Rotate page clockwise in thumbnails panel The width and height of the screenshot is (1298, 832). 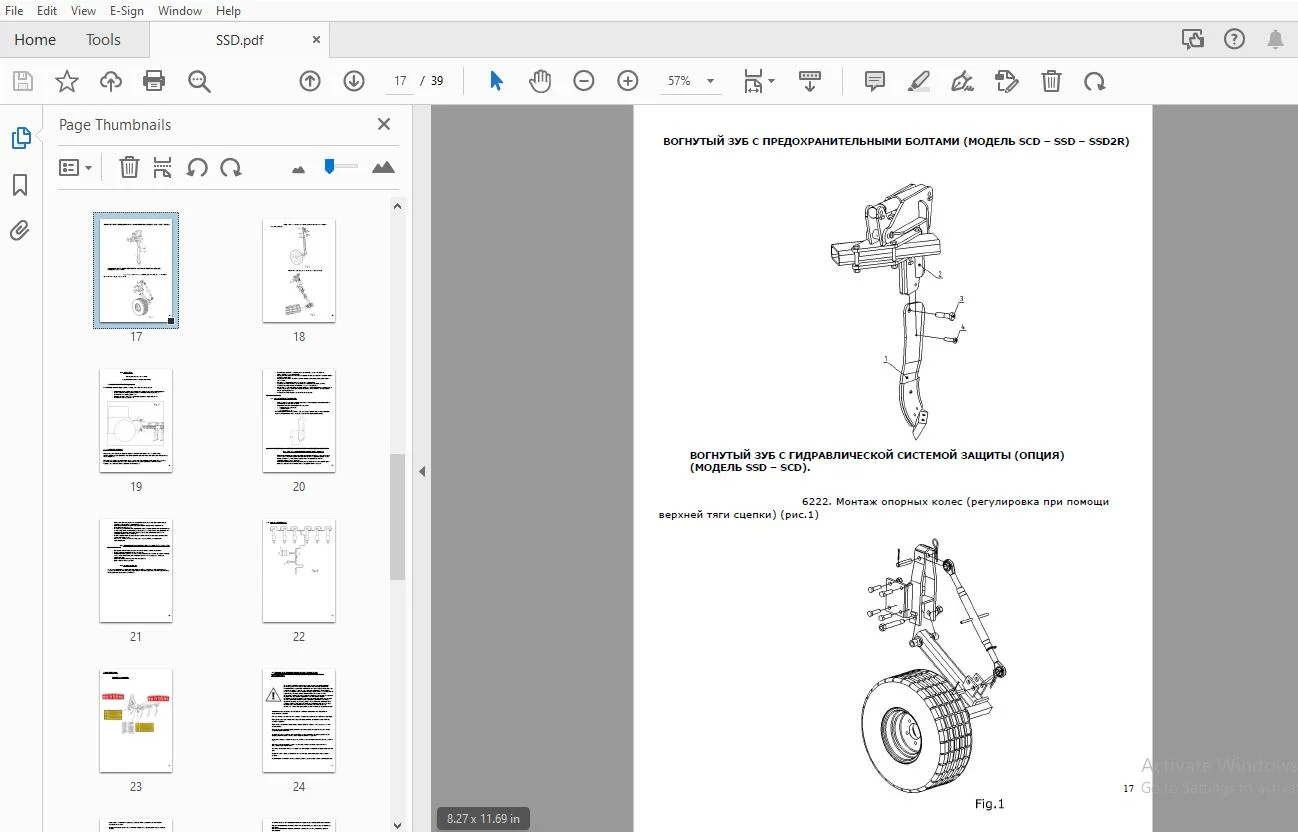[231, 167]
